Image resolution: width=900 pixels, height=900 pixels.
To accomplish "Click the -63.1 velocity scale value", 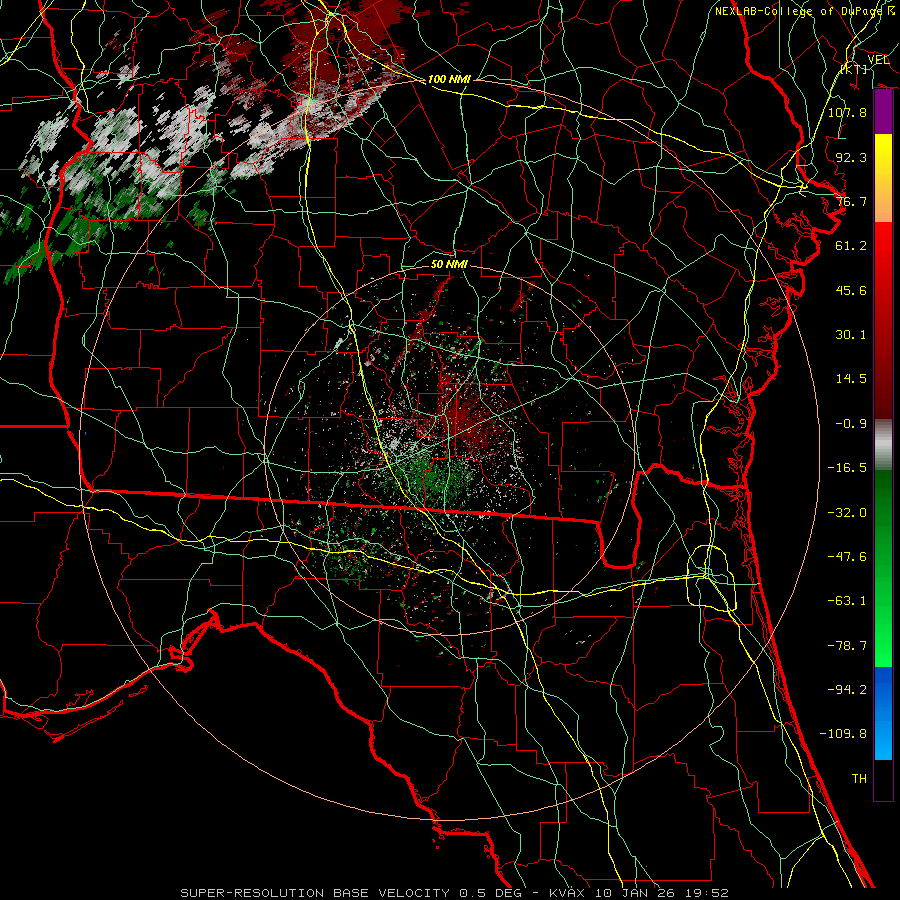I will click(x=847, y=601).
